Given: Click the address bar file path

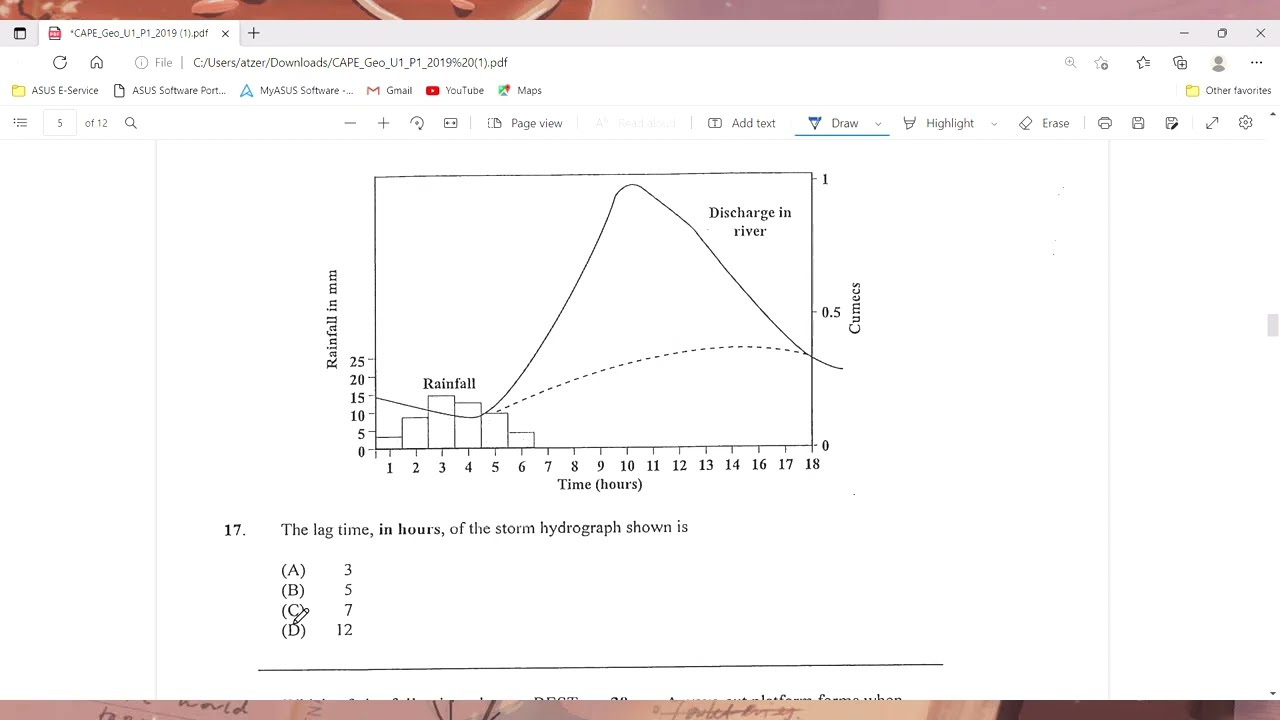Looking at the screenshot, I should [350, 62].
